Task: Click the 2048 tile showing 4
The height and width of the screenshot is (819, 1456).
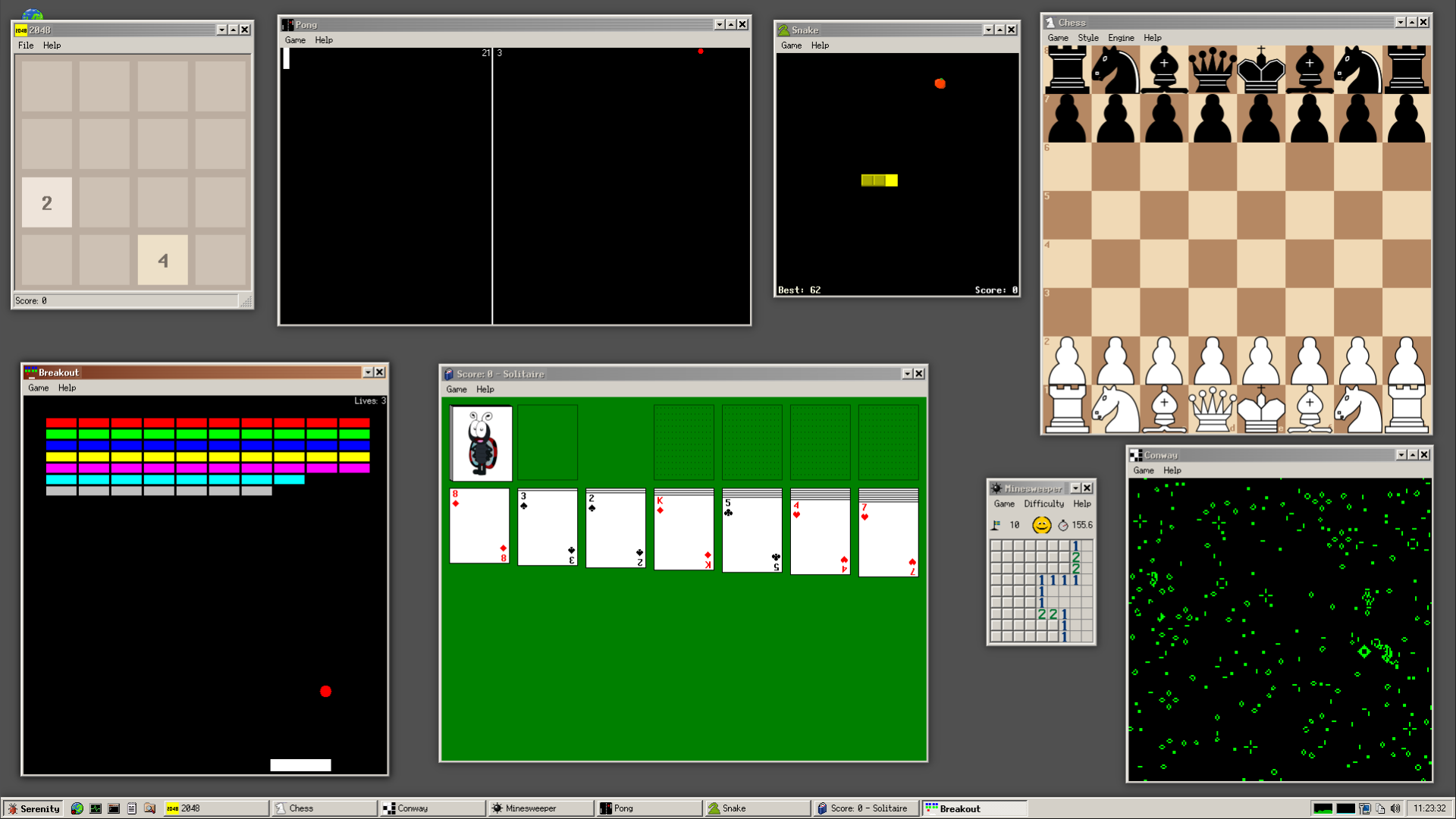Action: [x=162, y=260]
